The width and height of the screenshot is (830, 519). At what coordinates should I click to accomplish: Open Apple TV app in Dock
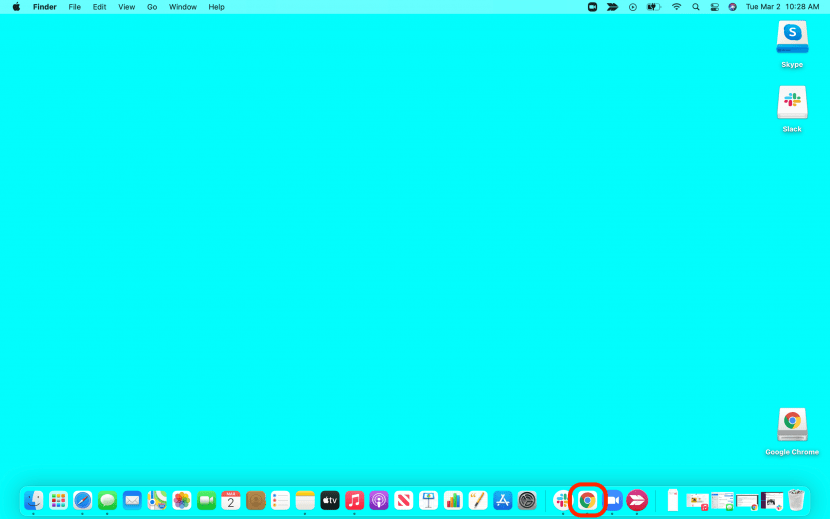tap(329, 500)
